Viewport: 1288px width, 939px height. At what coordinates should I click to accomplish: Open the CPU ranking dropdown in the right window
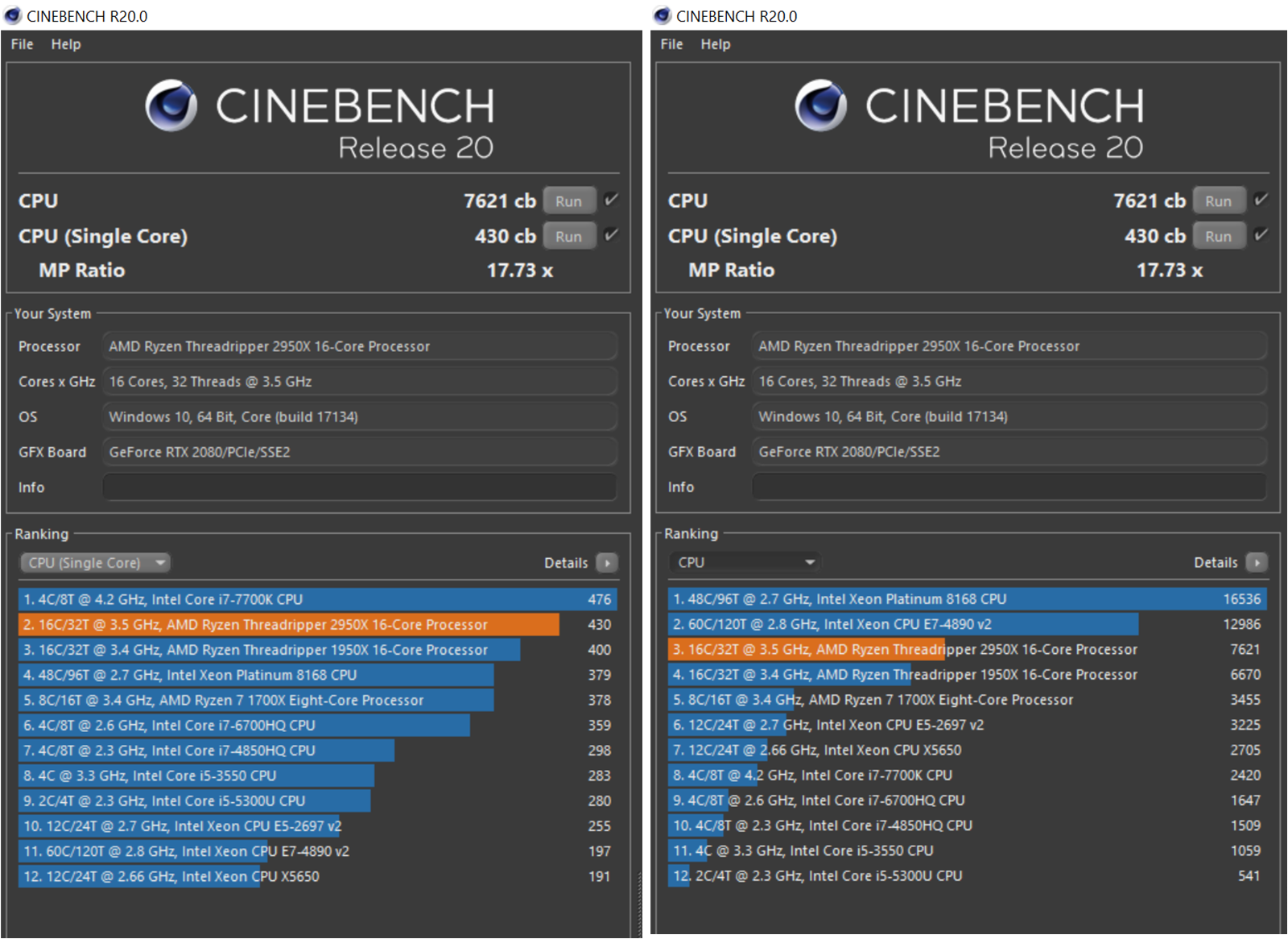pyautogui.click(x=745, y=561)
